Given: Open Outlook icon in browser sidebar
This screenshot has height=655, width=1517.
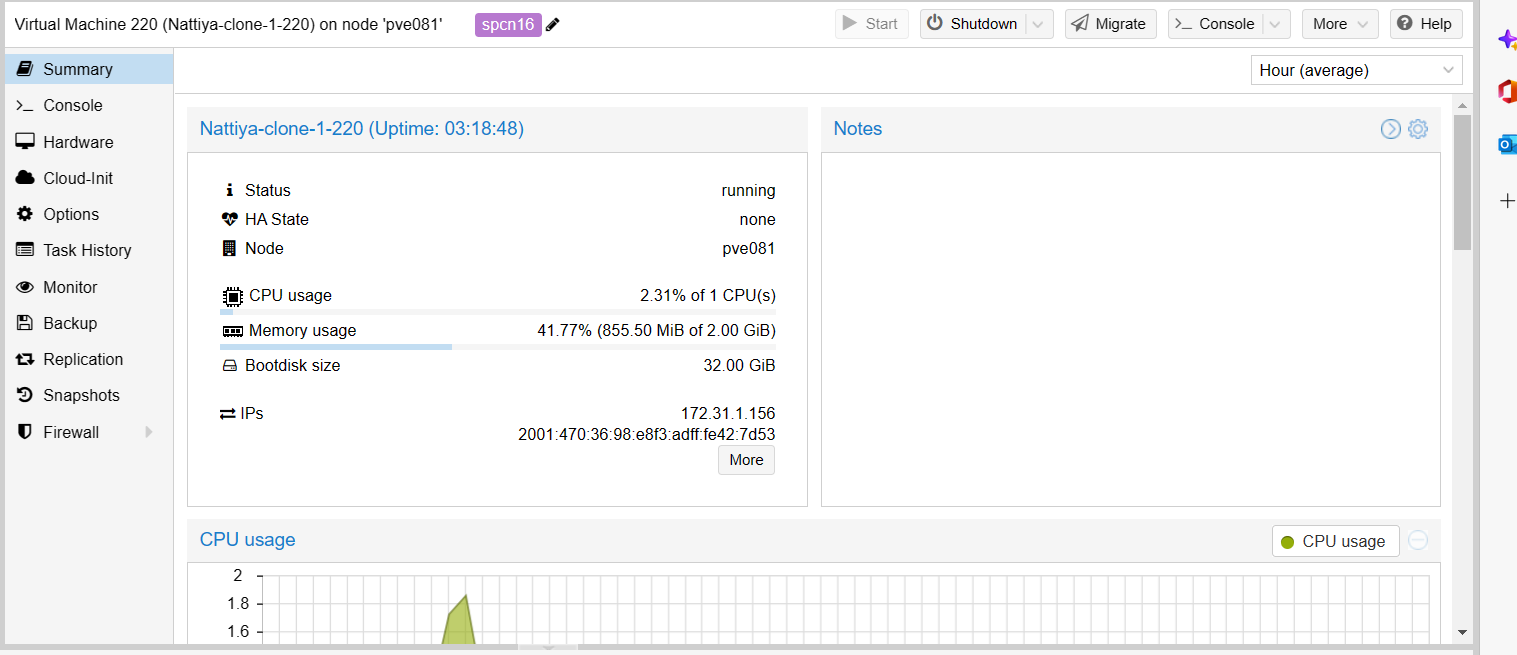Looking at the screenshot, I should [1507, 145].
